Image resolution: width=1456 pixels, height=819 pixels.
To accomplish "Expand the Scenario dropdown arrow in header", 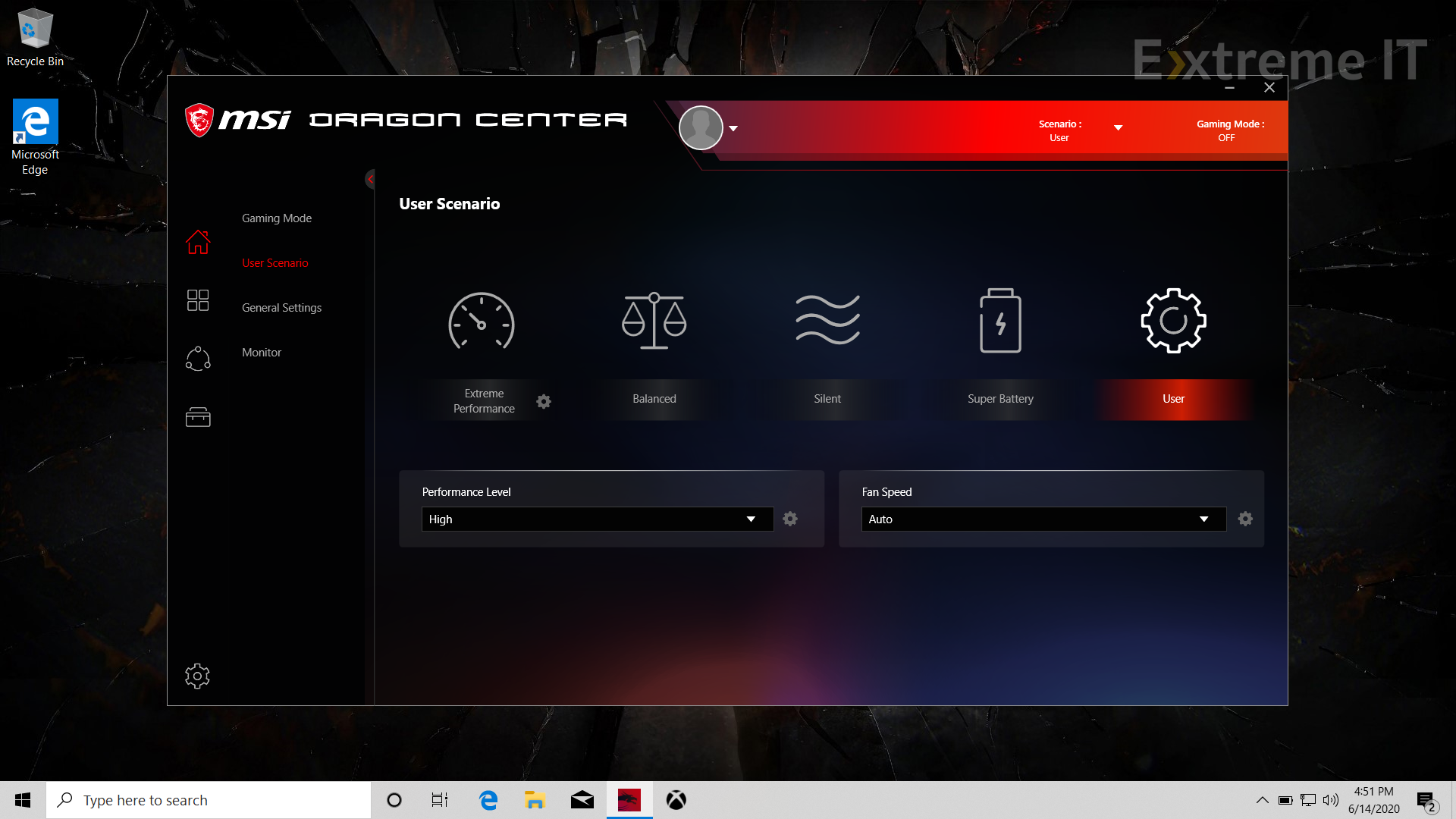I will click(1118, 127).
